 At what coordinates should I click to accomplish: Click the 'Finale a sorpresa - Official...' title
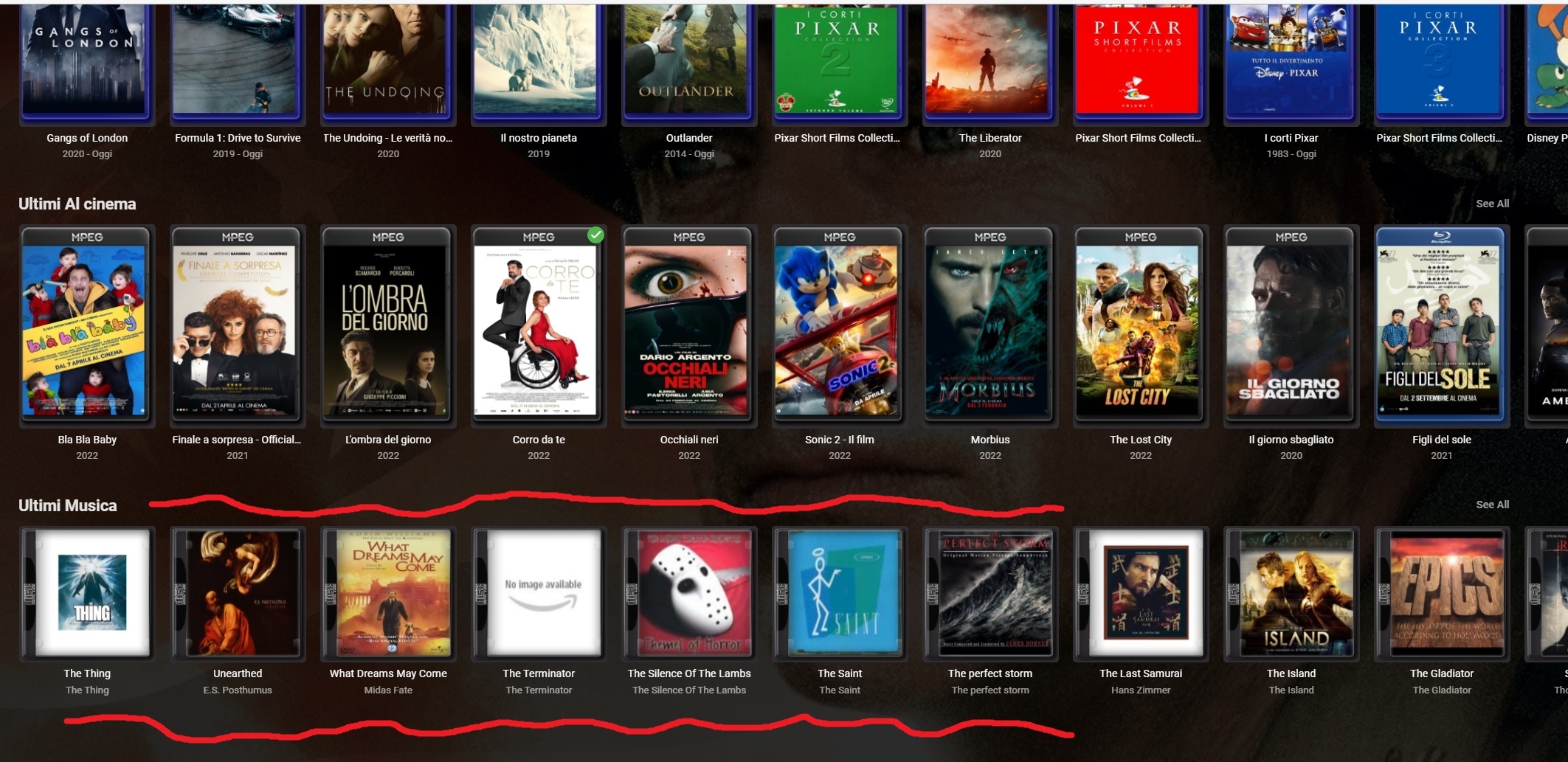click(x=237, y=440)
